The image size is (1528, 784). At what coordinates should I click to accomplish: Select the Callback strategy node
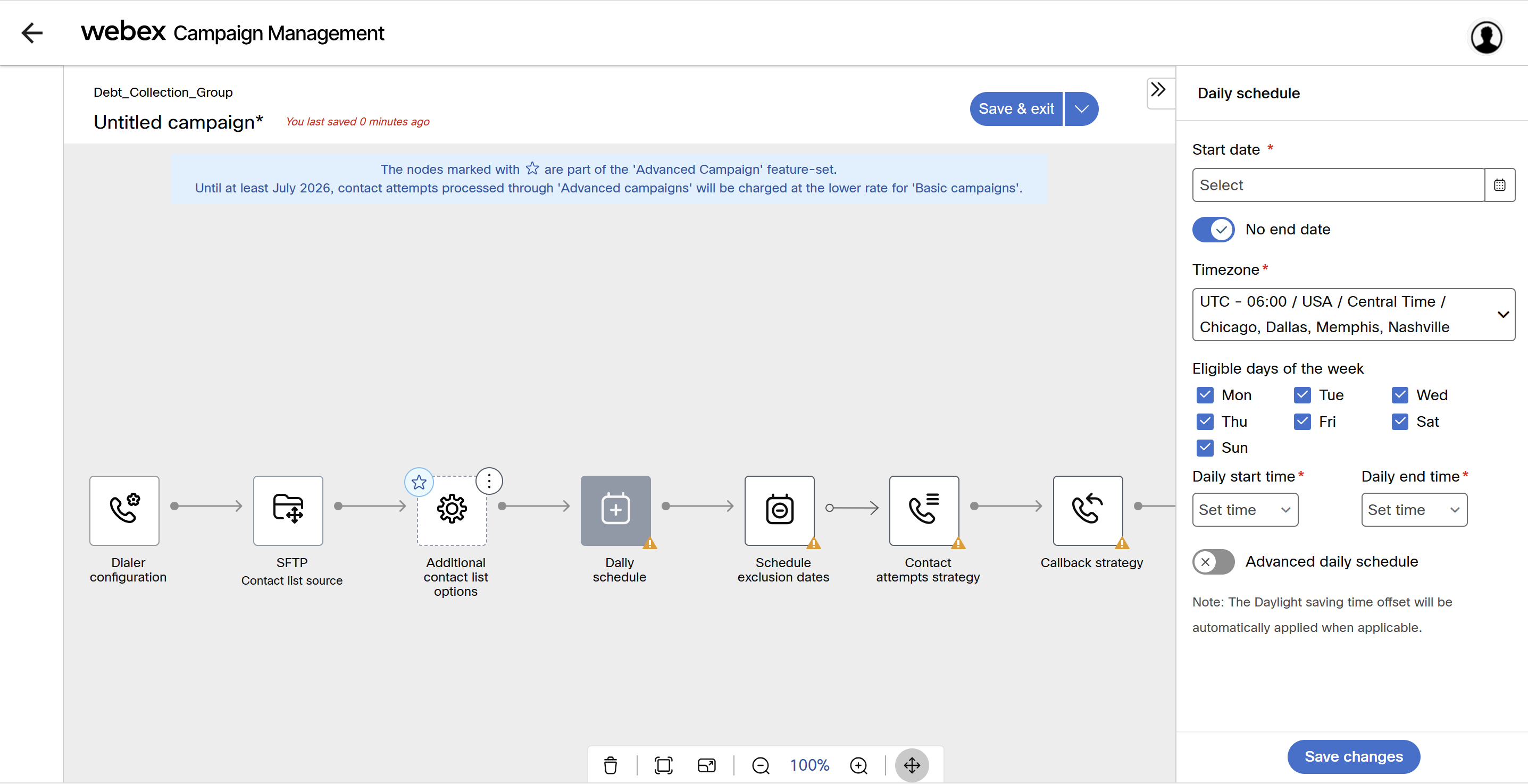click(1087, 510)
